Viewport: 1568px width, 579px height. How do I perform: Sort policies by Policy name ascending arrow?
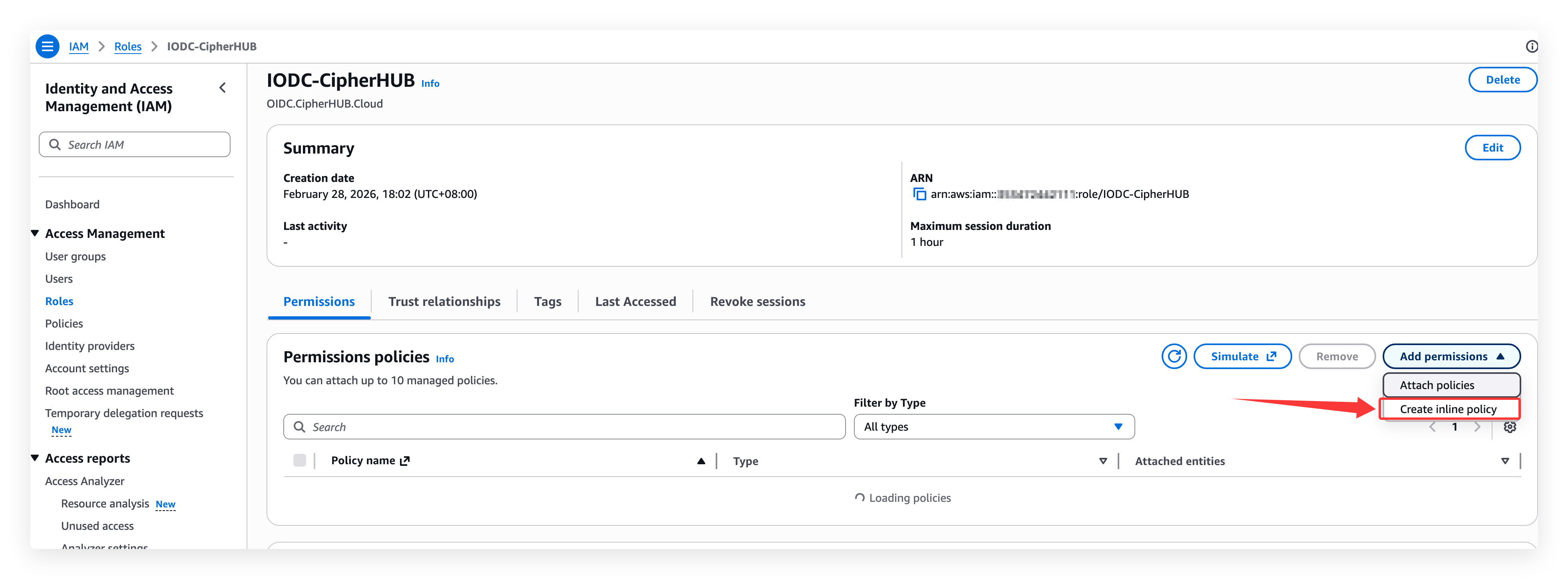(701, 461)
